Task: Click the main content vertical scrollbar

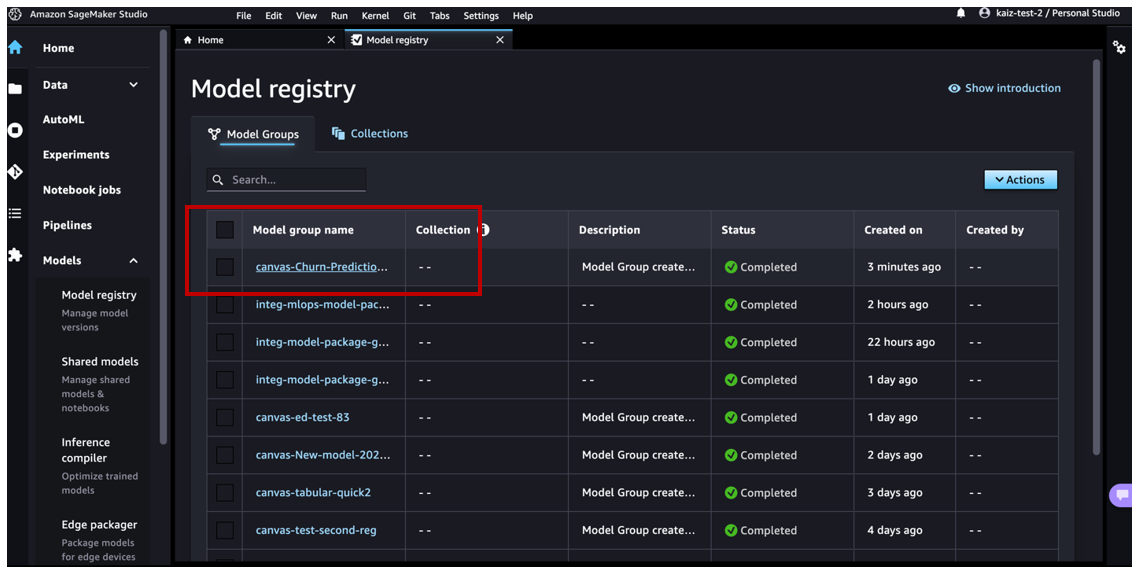Action: (1096, 258)
